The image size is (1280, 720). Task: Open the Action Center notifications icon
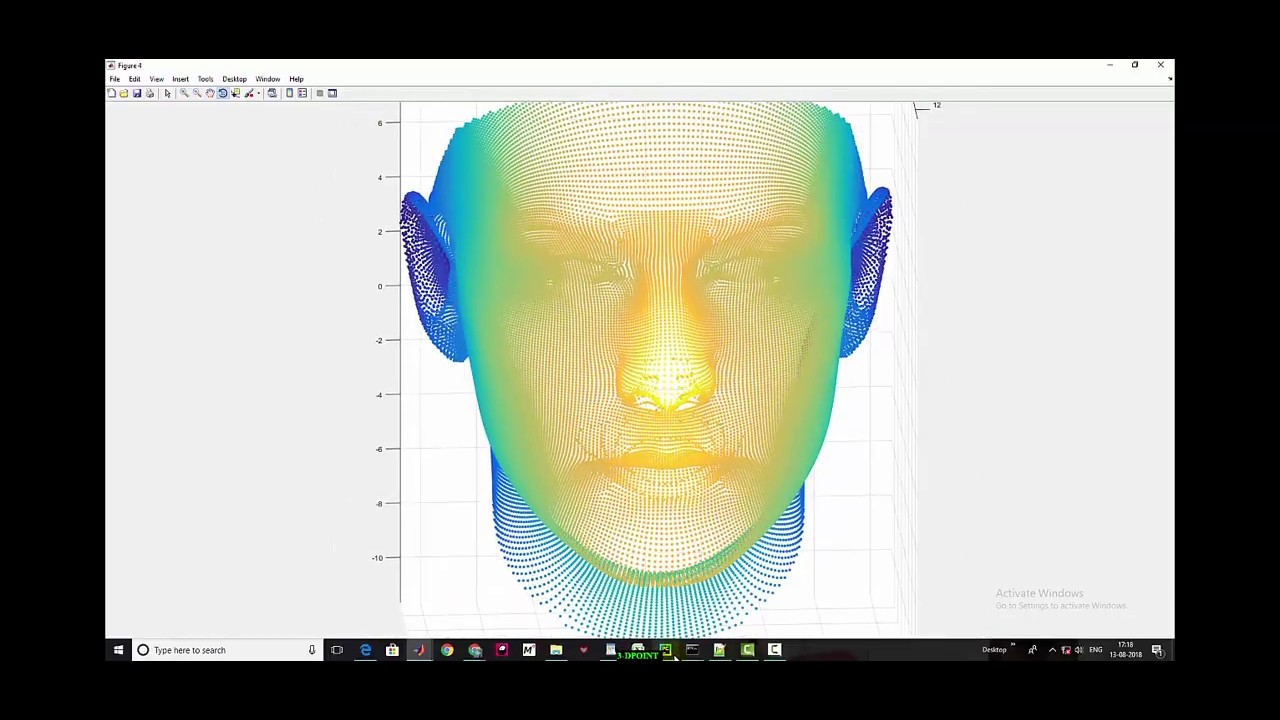coord(1157,650)
